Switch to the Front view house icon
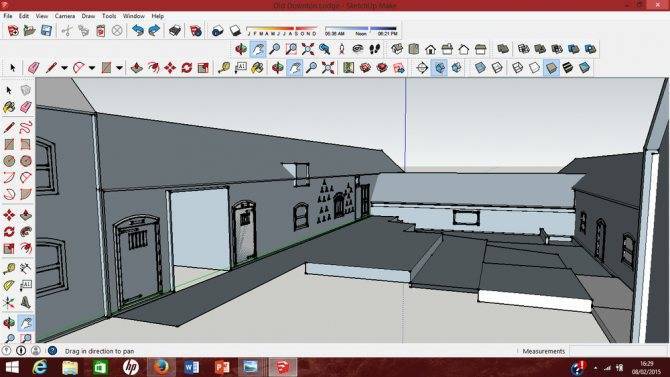 [x=430, y=49]
